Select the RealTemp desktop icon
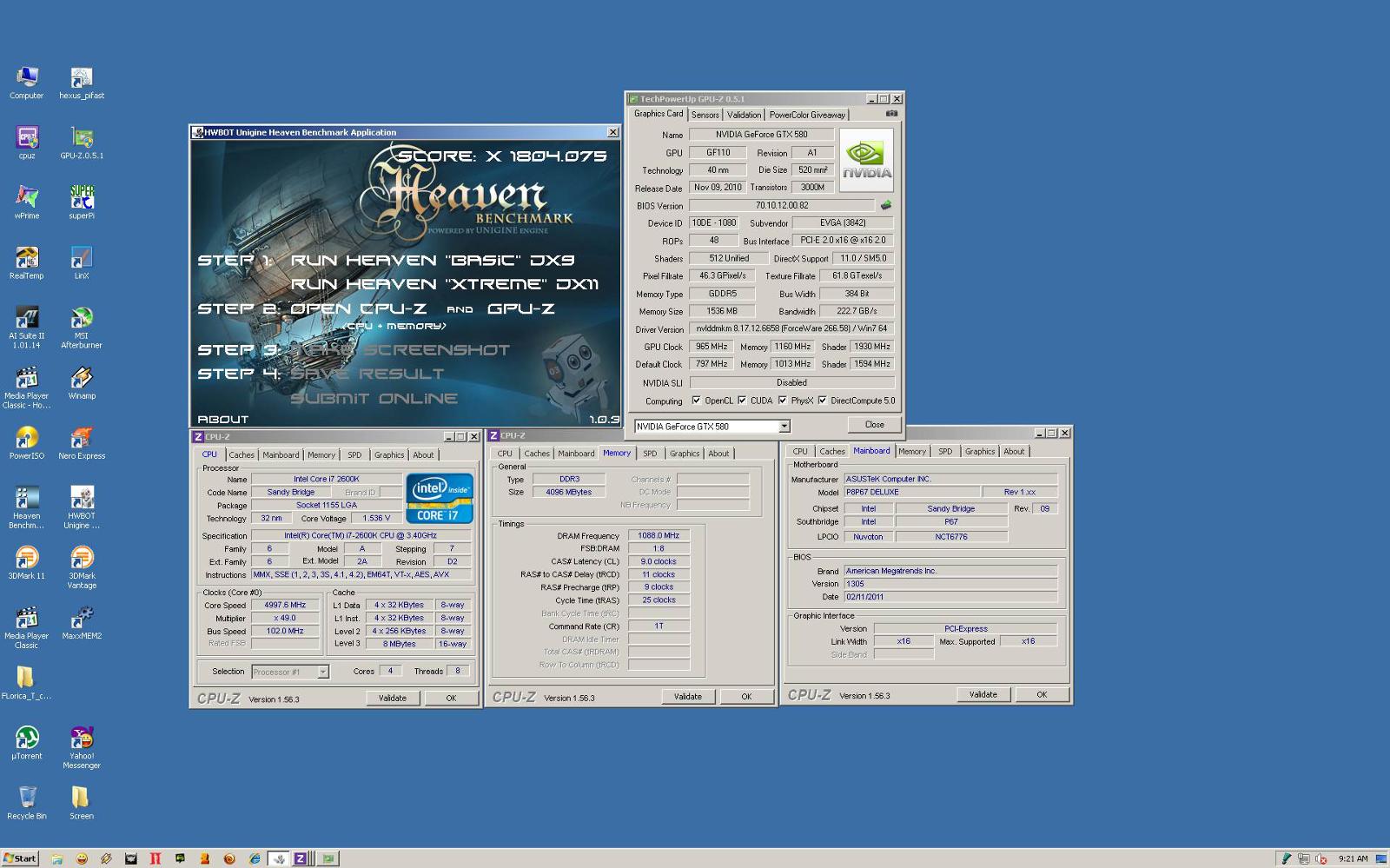 (26, 263)
